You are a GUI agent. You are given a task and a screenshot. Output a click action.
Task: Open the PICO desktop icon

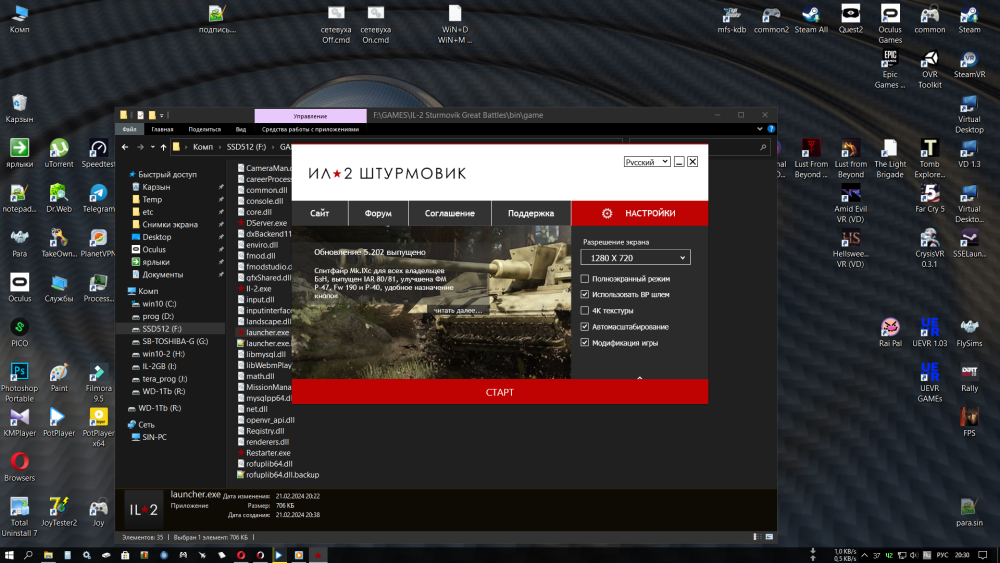click(x=20, y=333)
